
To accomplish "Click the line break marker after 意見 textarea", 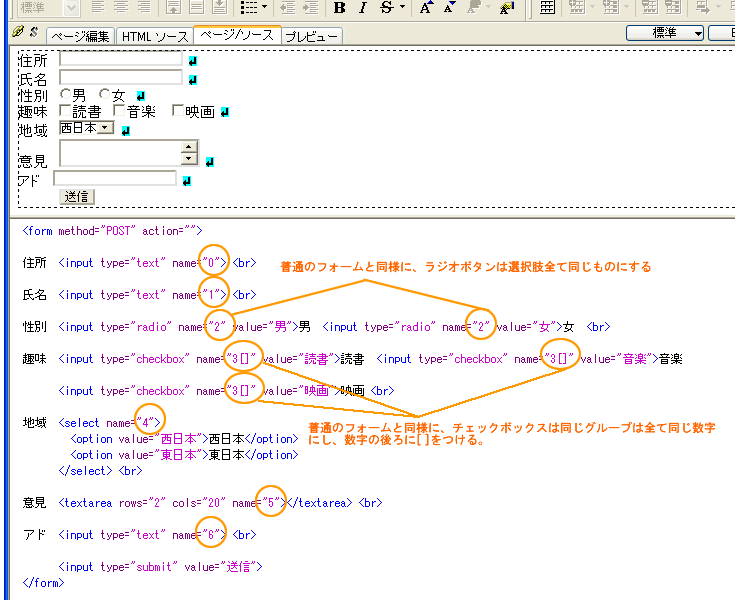I will tap(210, 162).
